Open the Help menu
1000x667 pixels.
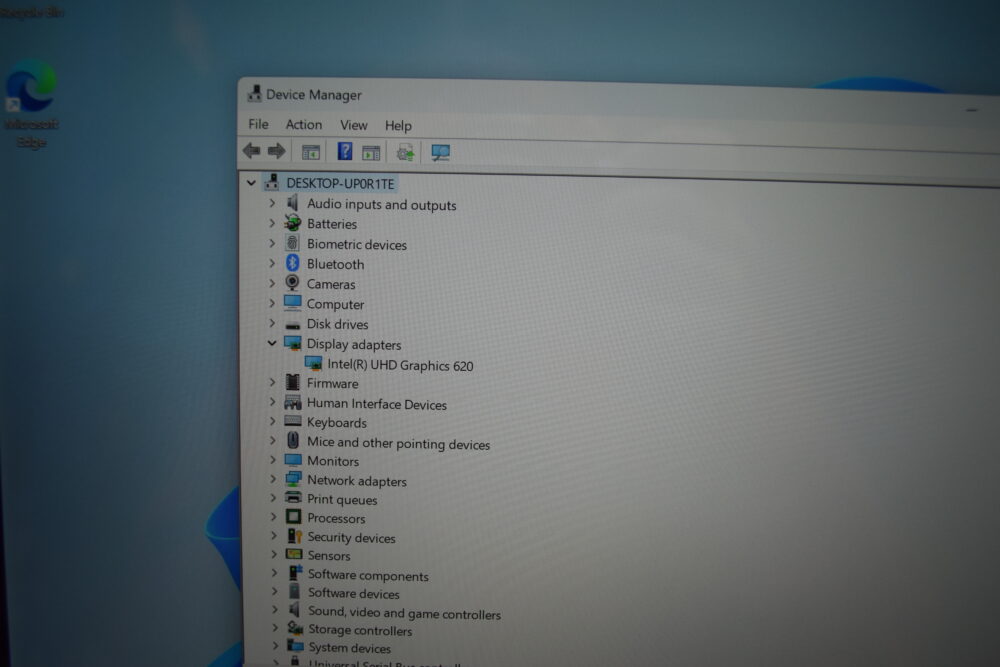click(398, 126)
